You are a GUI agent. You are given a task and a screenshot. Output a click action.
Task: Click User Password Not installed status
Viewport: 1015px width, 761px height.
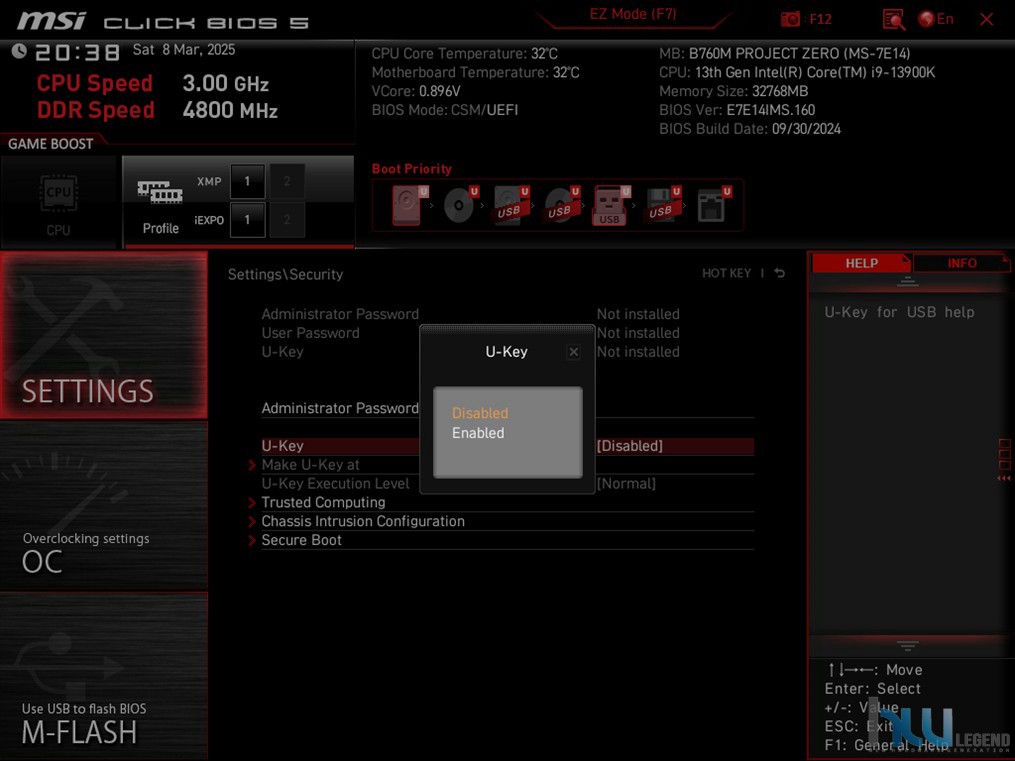pyautogui.click(x=638, y=333)
